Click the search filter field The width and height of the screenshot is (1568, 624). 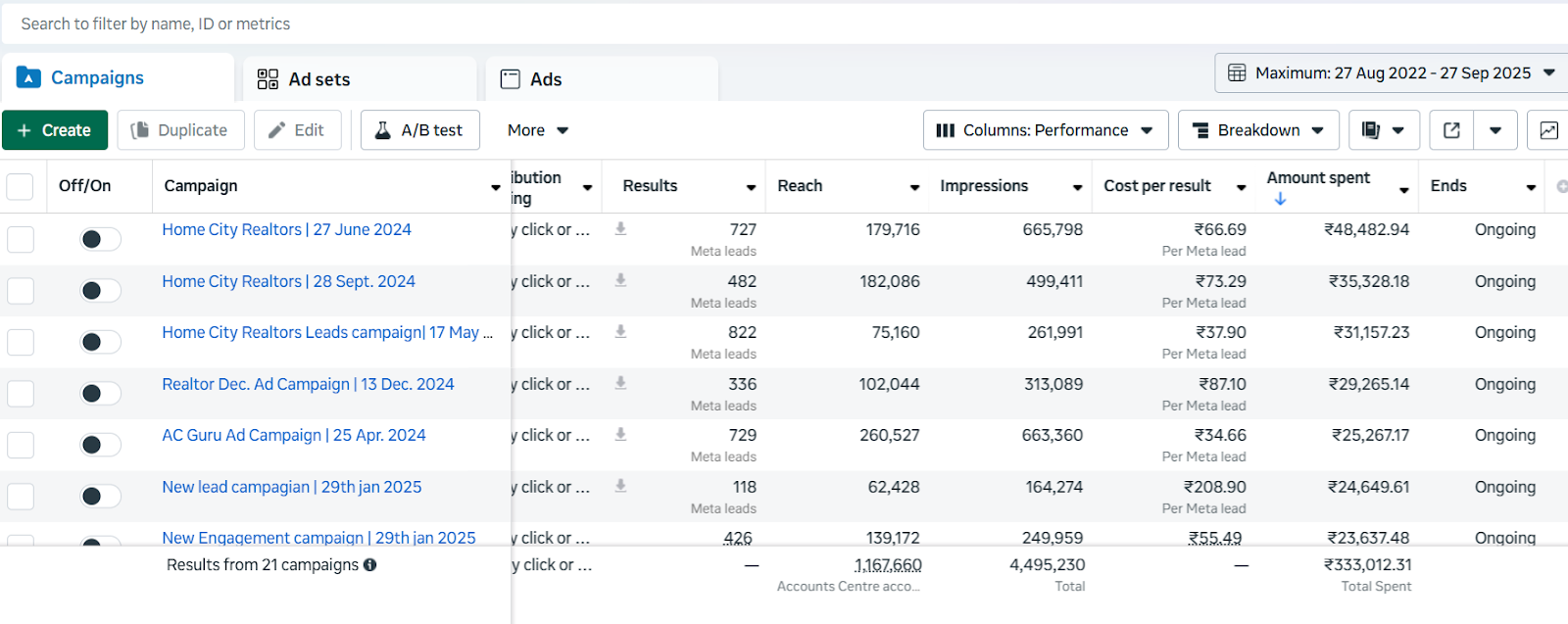(686, 24)
